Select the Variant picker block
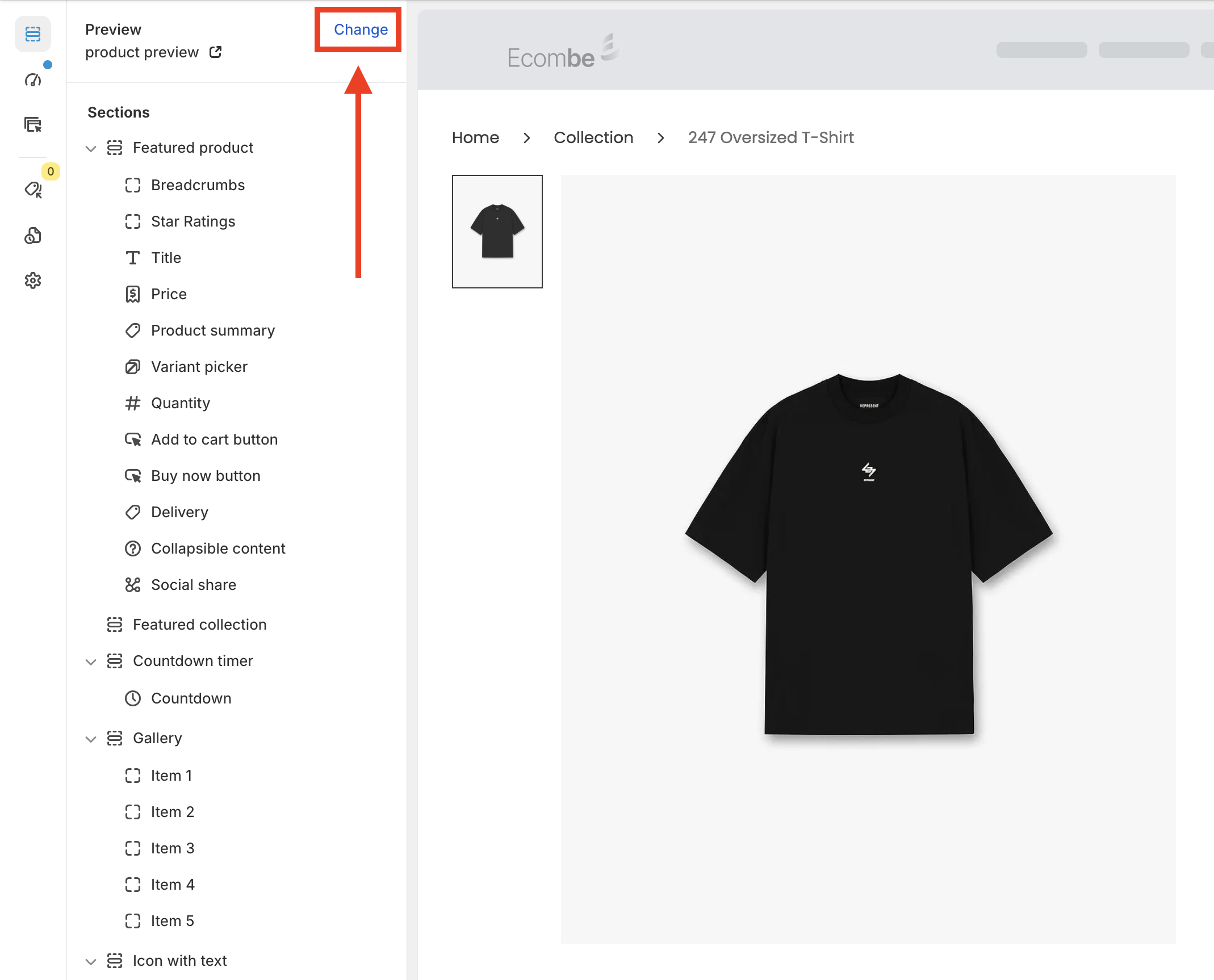 (199, 367)
